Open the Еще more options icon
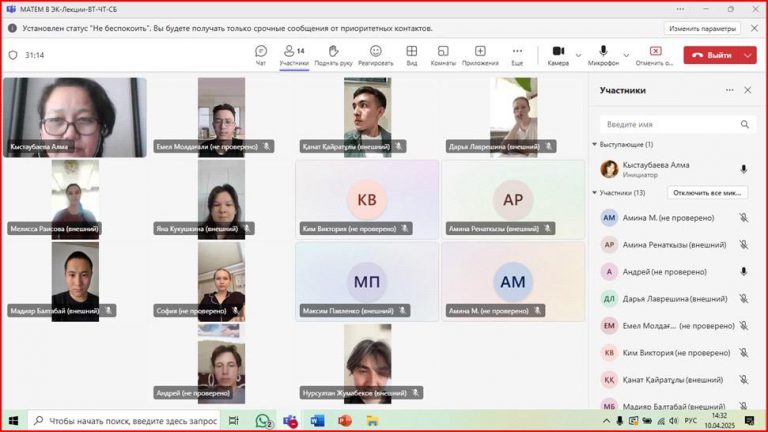The height and width of the screenshot is (432, 768). (517, 55)
